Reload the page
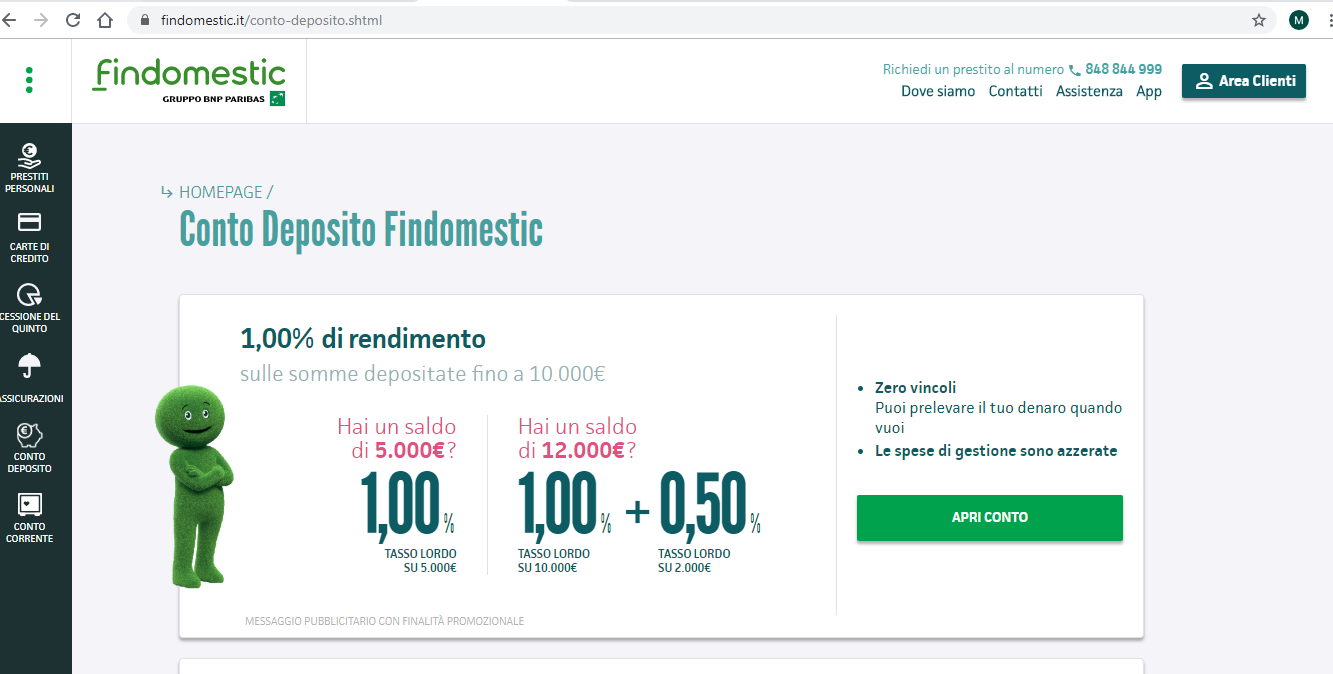This screenshot has height=674, width=1333. coord(73,20)
